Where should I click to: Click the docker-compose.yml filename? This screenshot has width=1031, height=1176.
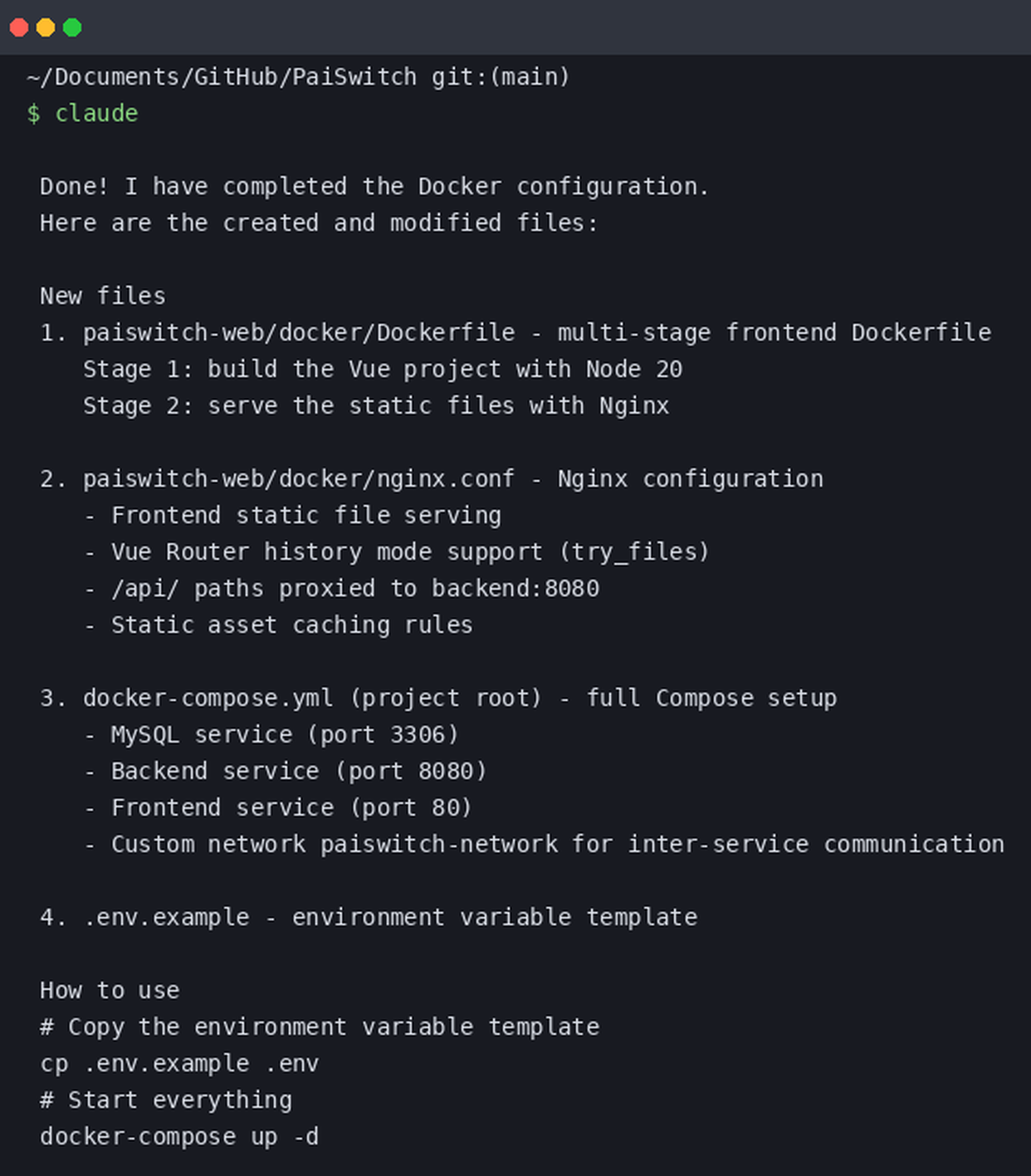pos(208,698)
